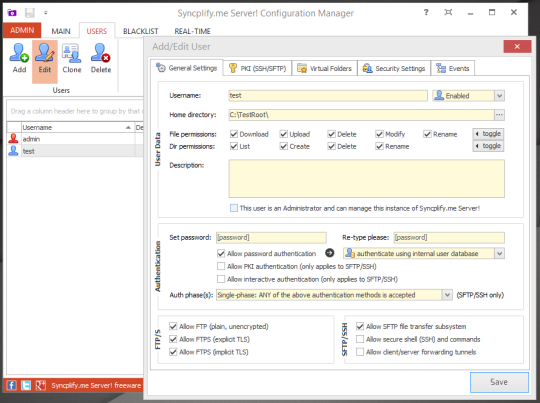Toggle the Modify file permission checkbox
Viewport: 540px width, 403px height.
tap(380, 134)
